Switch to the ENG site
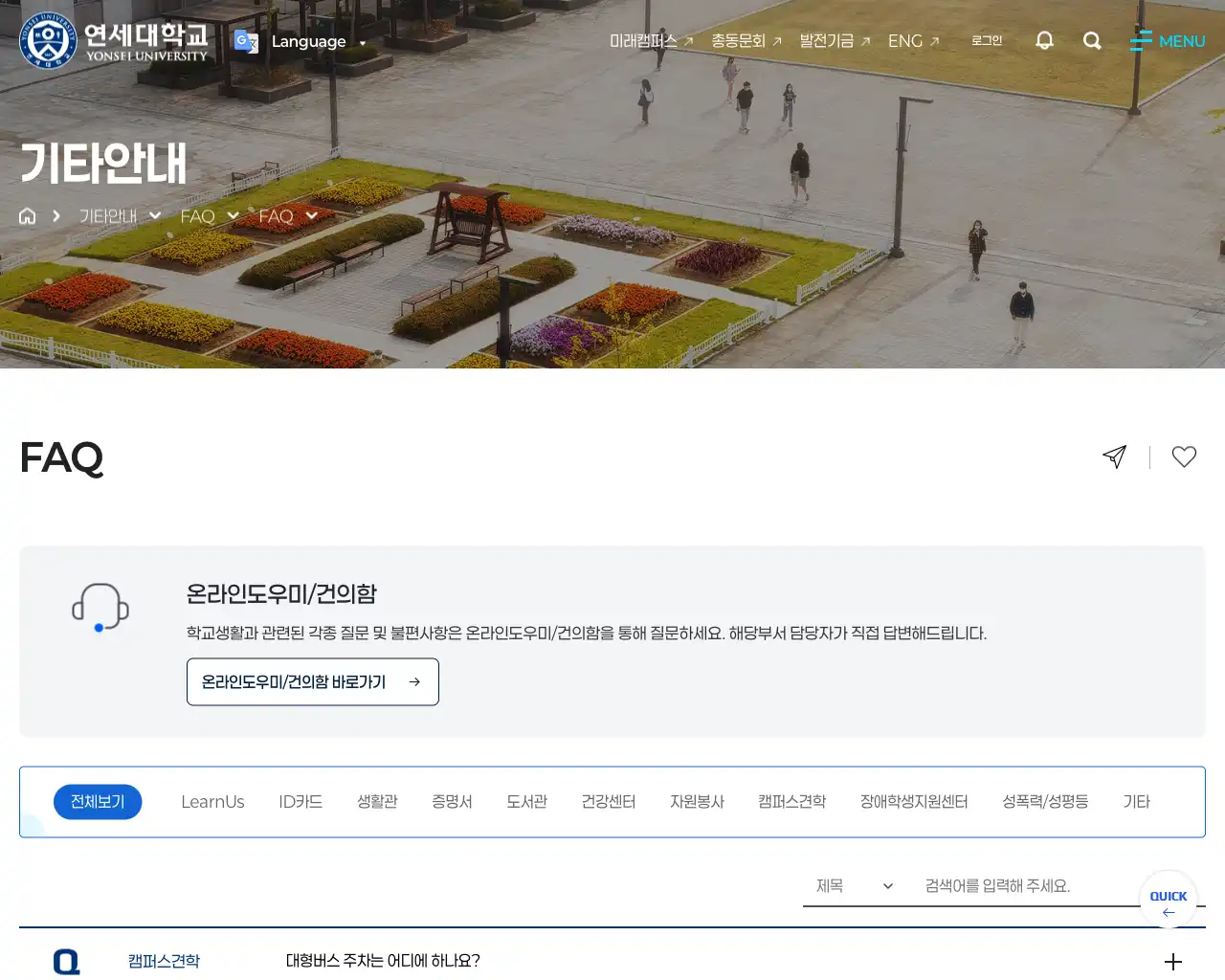1225x980 pixels. click(x=913, y=41)
